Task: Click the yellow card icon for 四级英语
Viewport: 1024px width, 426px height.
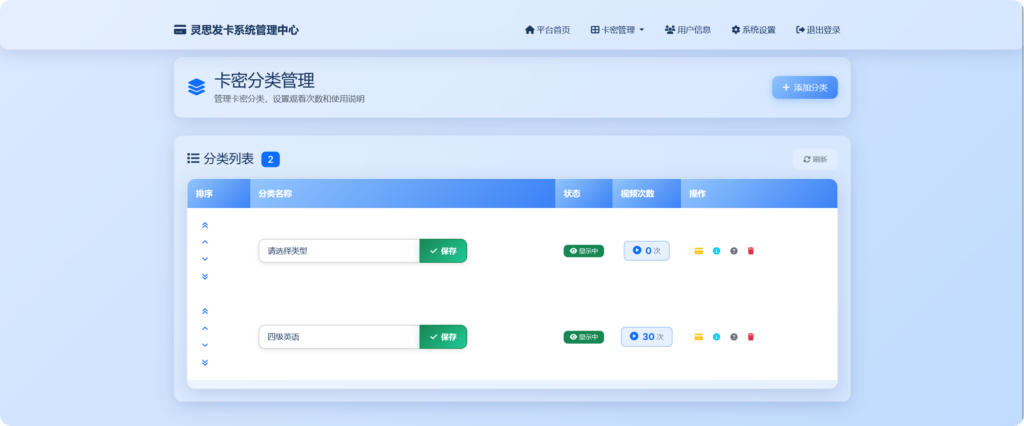Action: pyautogui.click(x=699, y=337)
